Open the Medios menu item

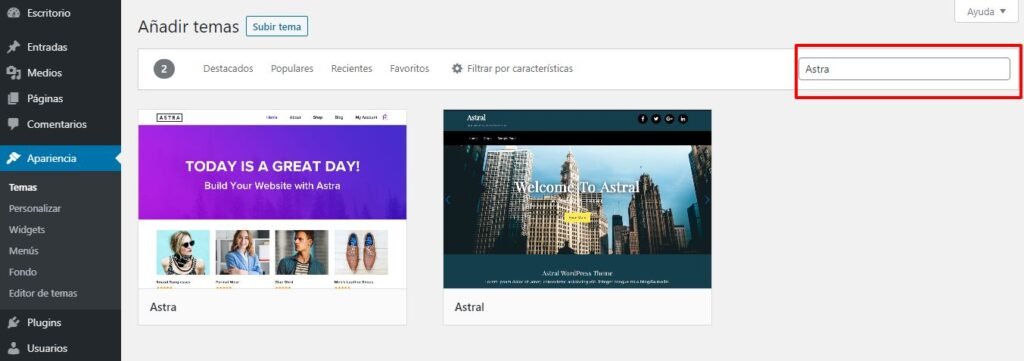tap(60, 73)
